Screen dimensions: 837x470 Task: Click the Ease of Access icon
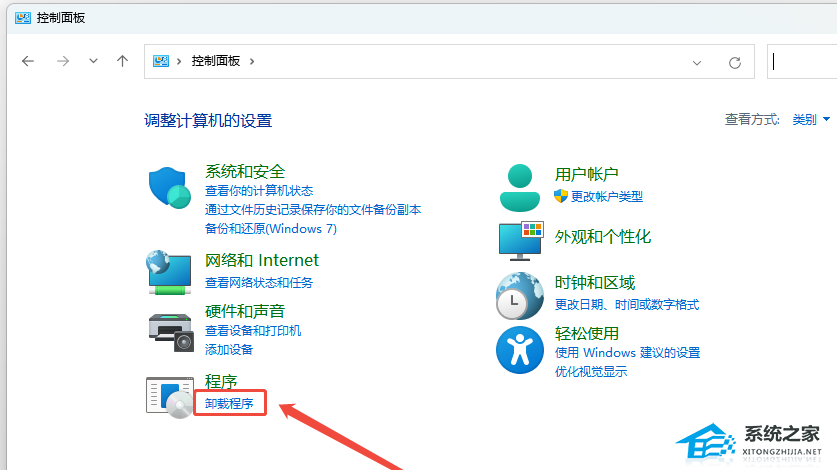click(520, 350)
